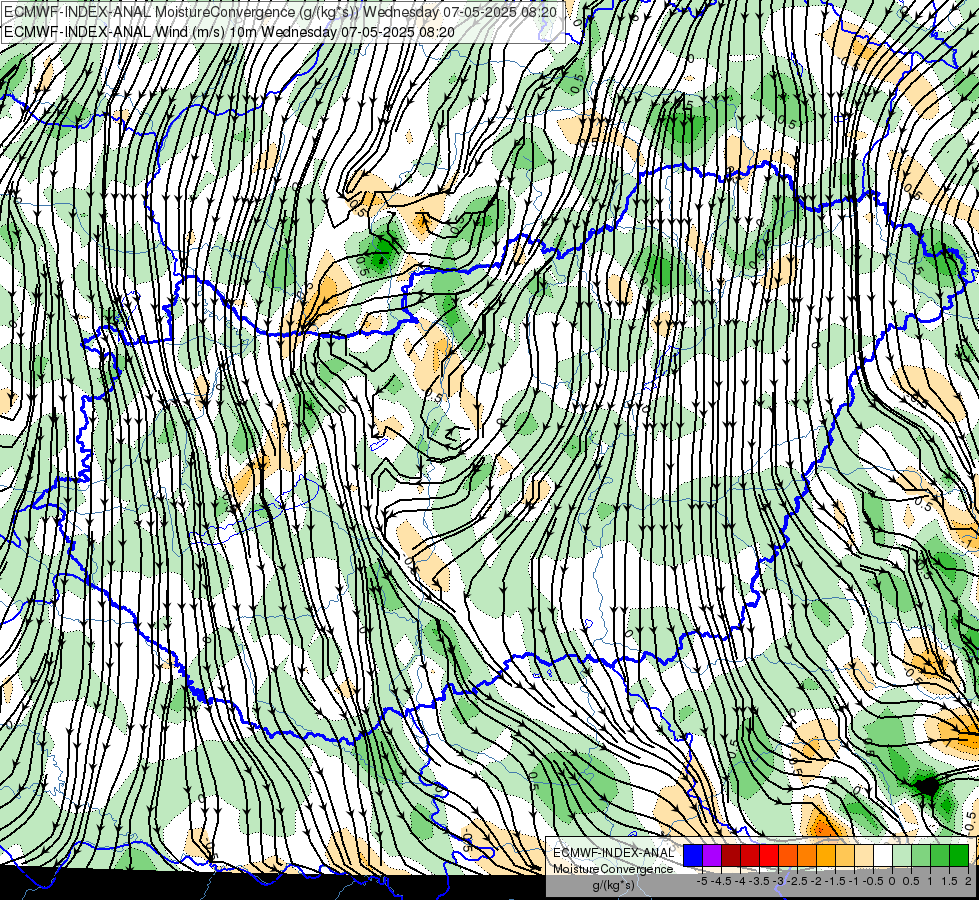Click the medium green swatch between 1 and 1.5
Viewport: 979px width, 900px height.
tap(940, 856)
